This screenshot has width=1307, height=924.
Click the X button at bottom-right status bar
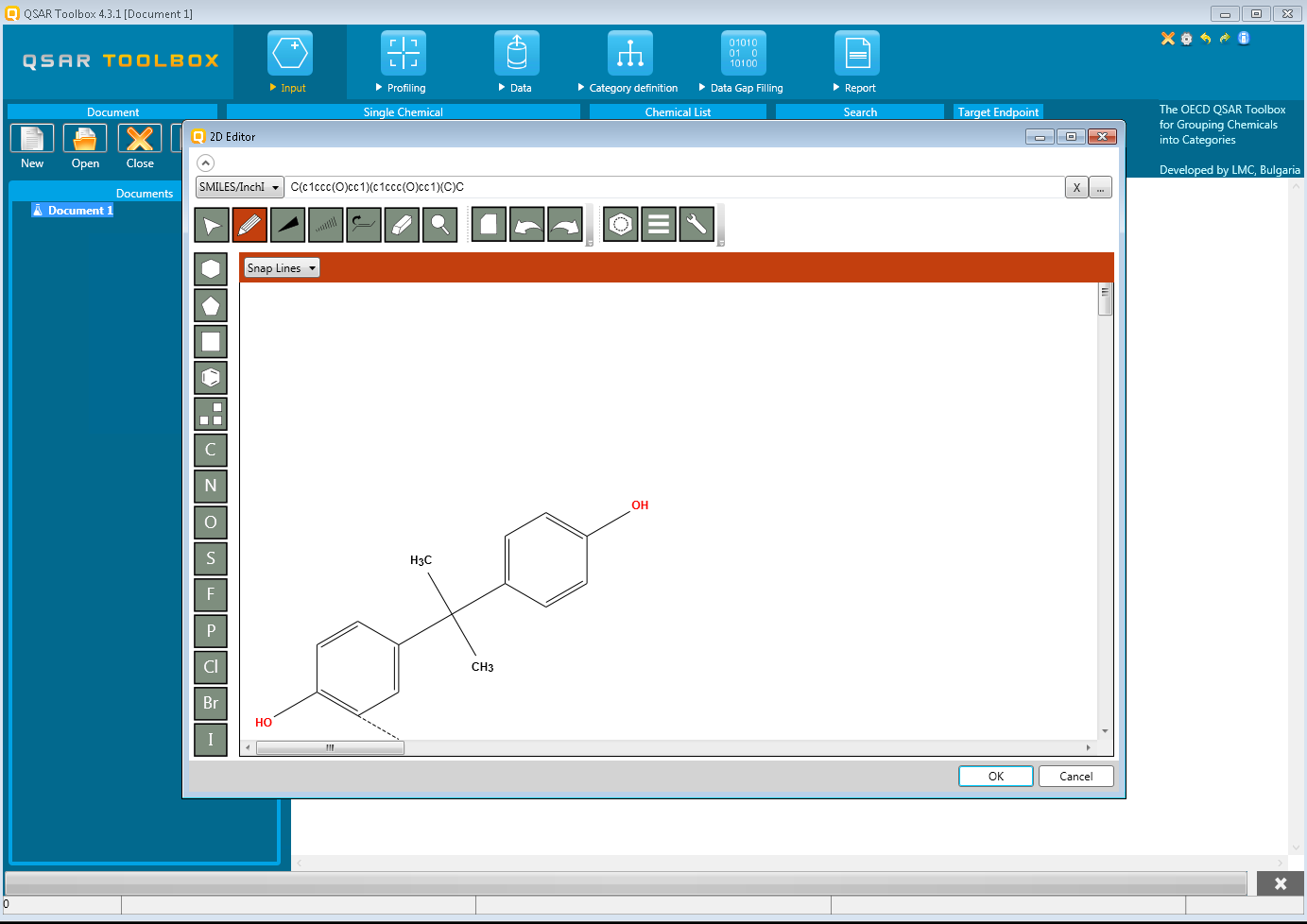1281,883
